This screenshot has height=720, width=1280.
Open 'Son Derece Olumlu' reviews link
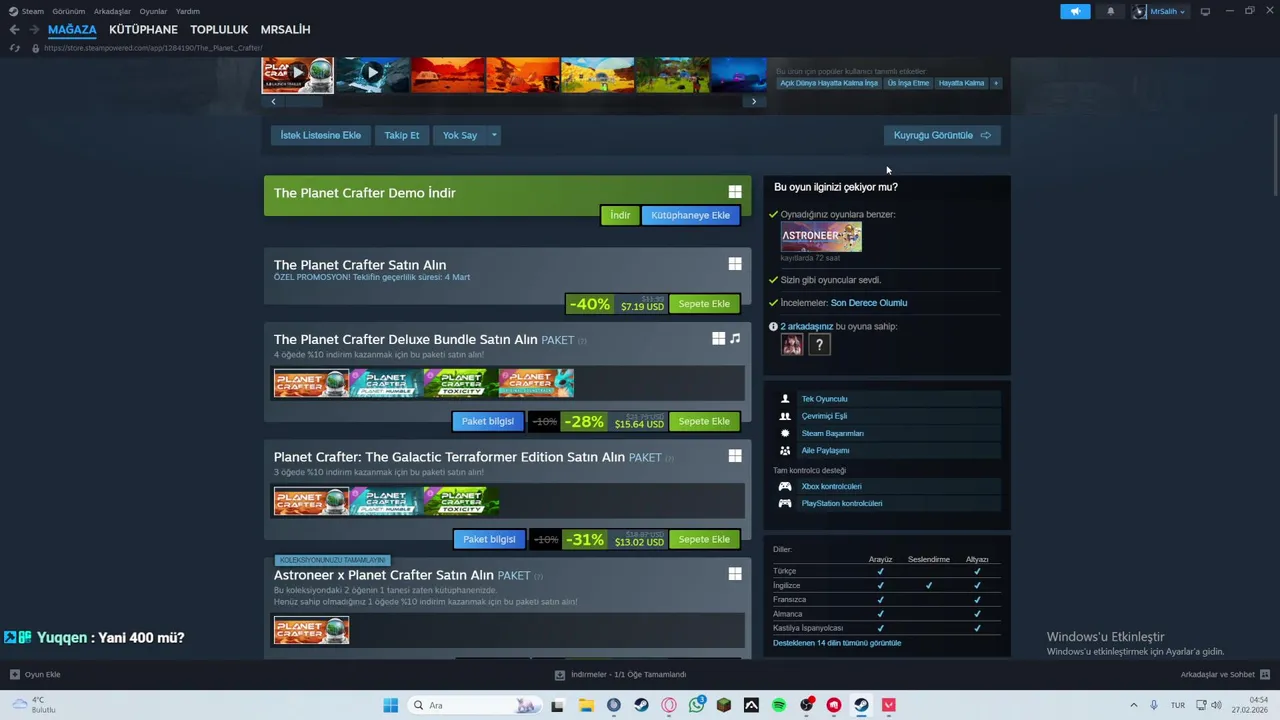point(869,303)
